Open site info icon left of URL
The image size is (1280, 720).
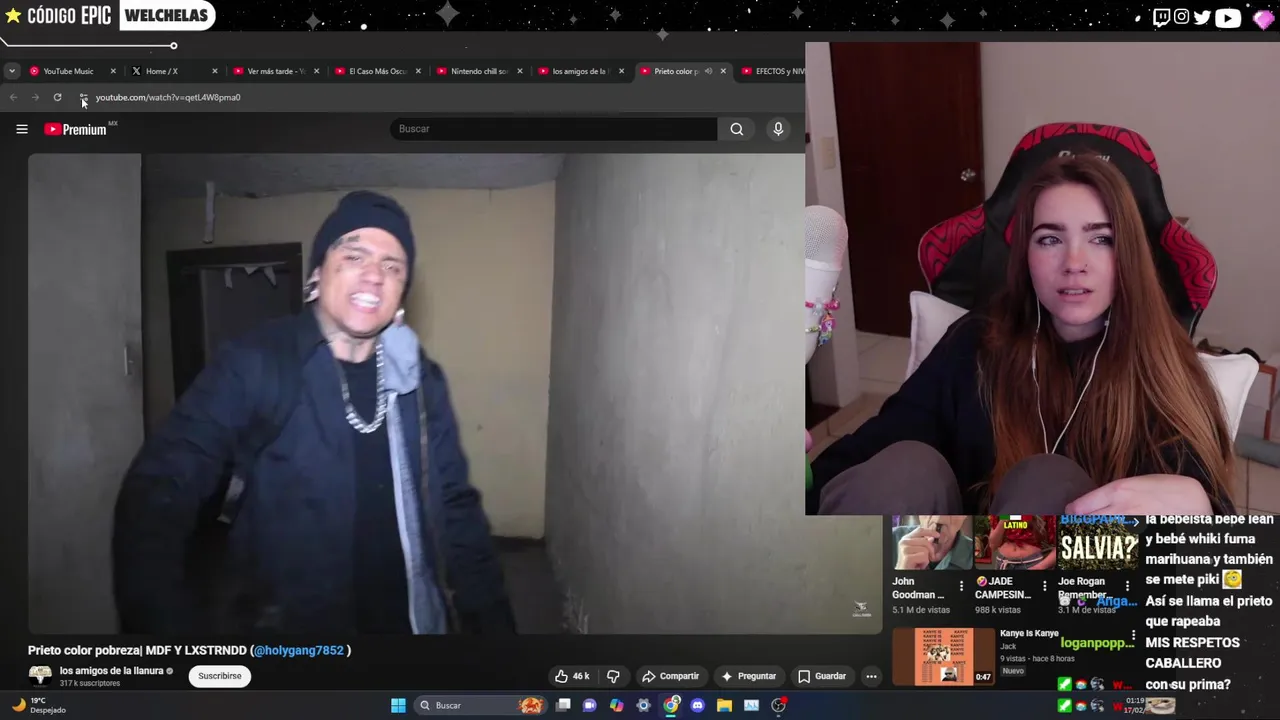tap(83, 97)
